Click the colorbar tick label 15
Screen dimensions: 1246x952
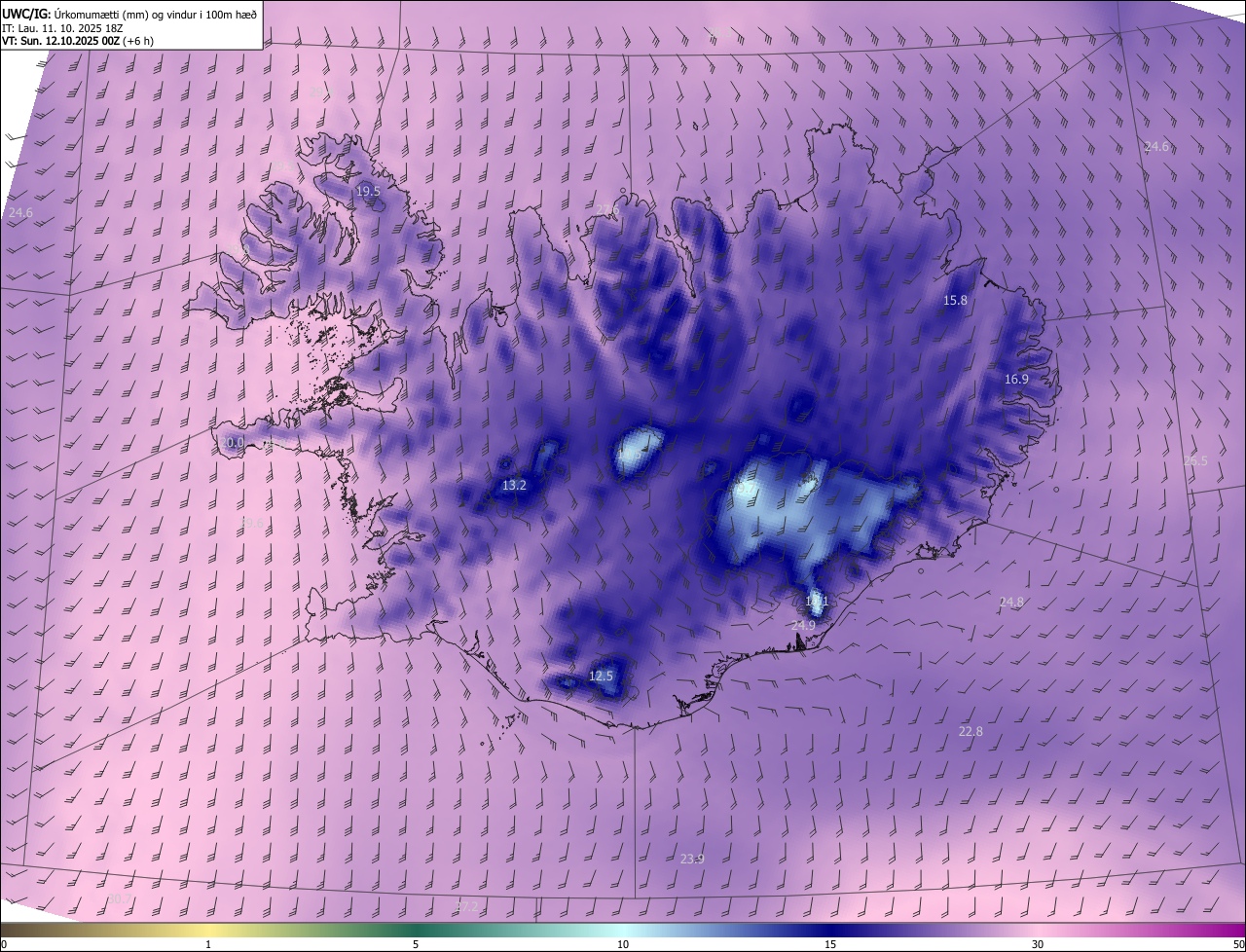pyautogui.click(x=830, y=944)
